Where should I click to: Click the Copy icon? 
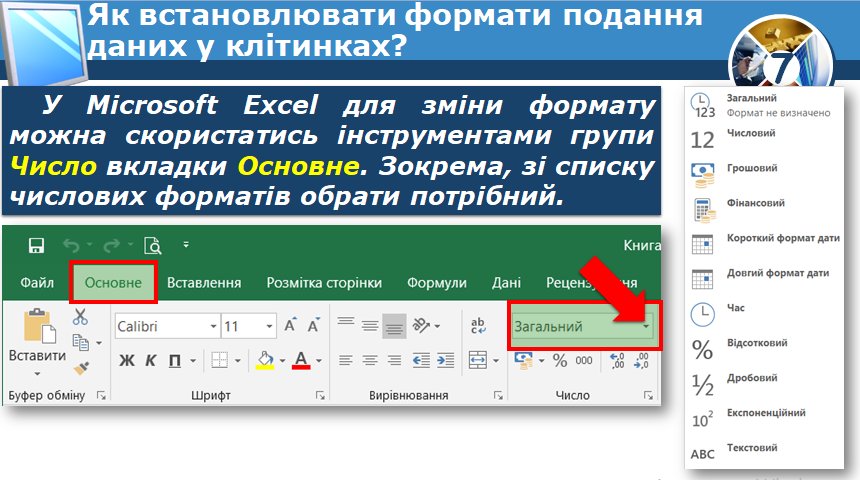[81, 342]
